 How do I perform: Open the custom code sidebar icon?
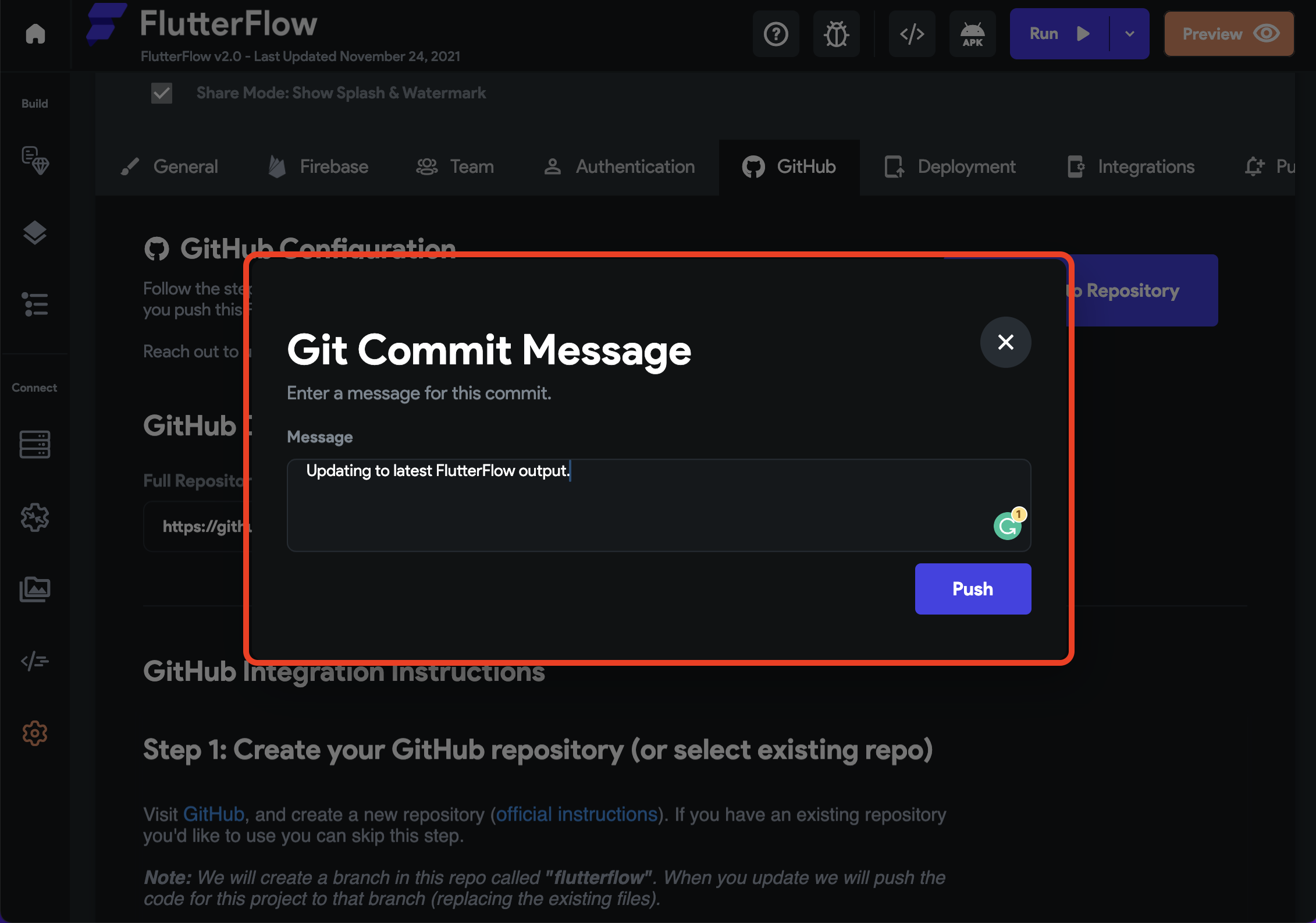point(35,661)
